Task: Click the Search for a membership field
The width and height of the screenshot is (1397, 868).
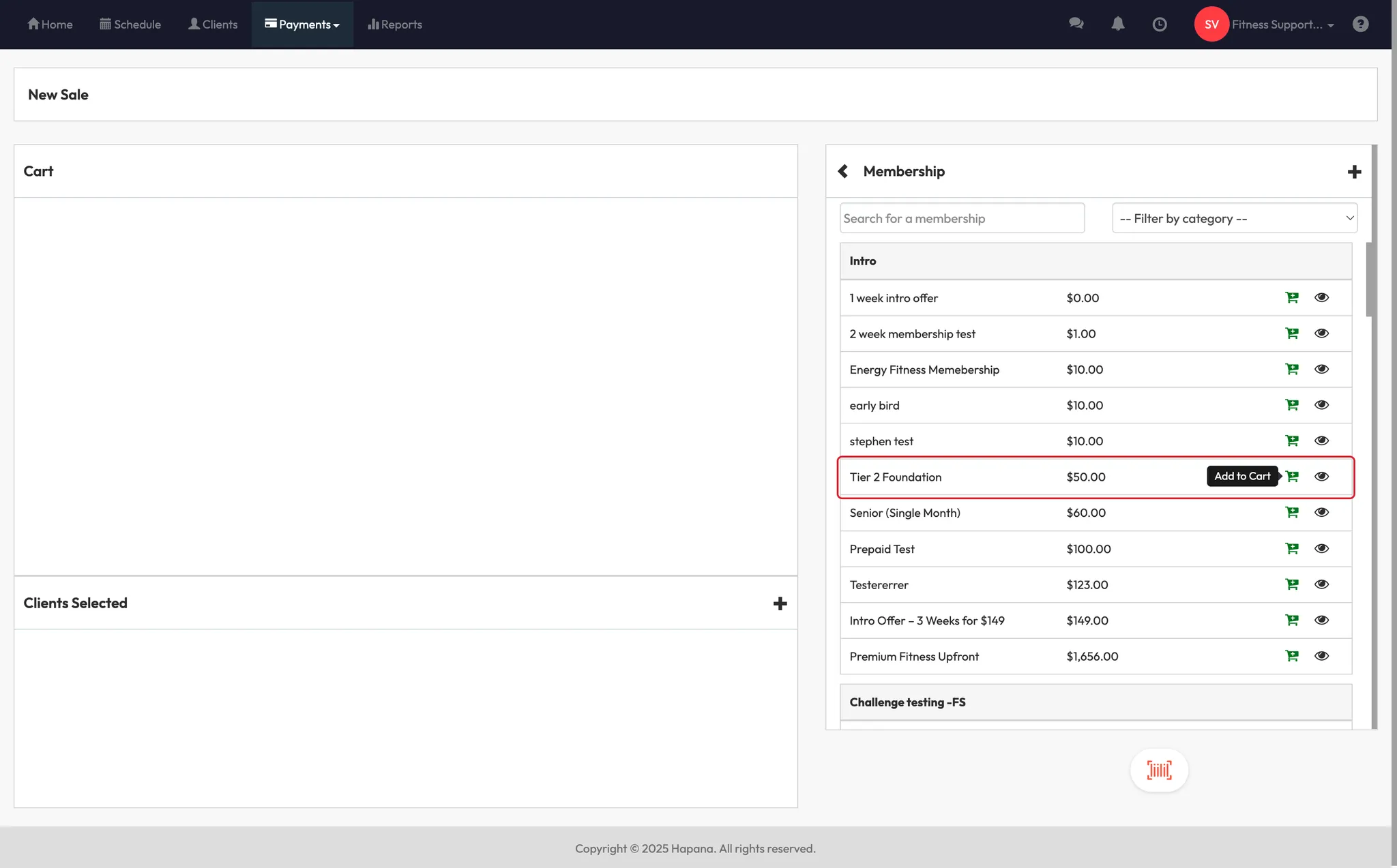Action: pos(961,218)
